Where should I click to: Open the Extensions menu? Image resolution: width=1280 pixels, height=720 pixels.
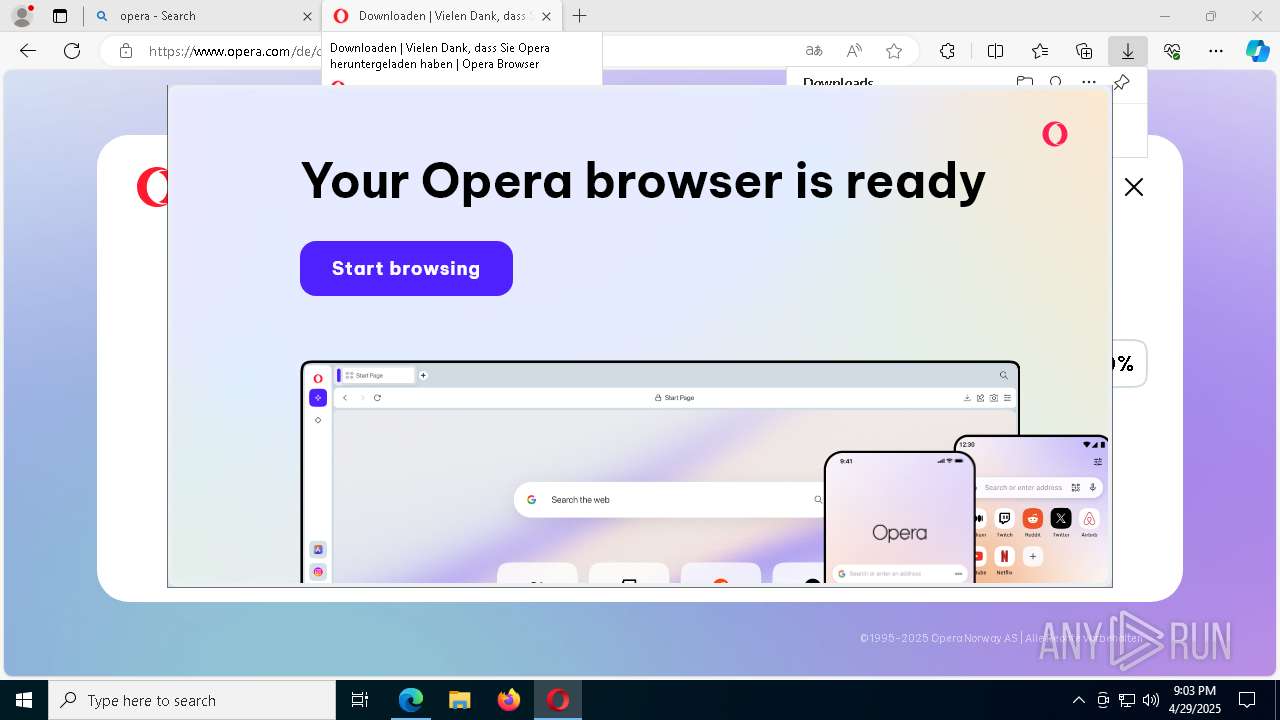click(947, 51)
